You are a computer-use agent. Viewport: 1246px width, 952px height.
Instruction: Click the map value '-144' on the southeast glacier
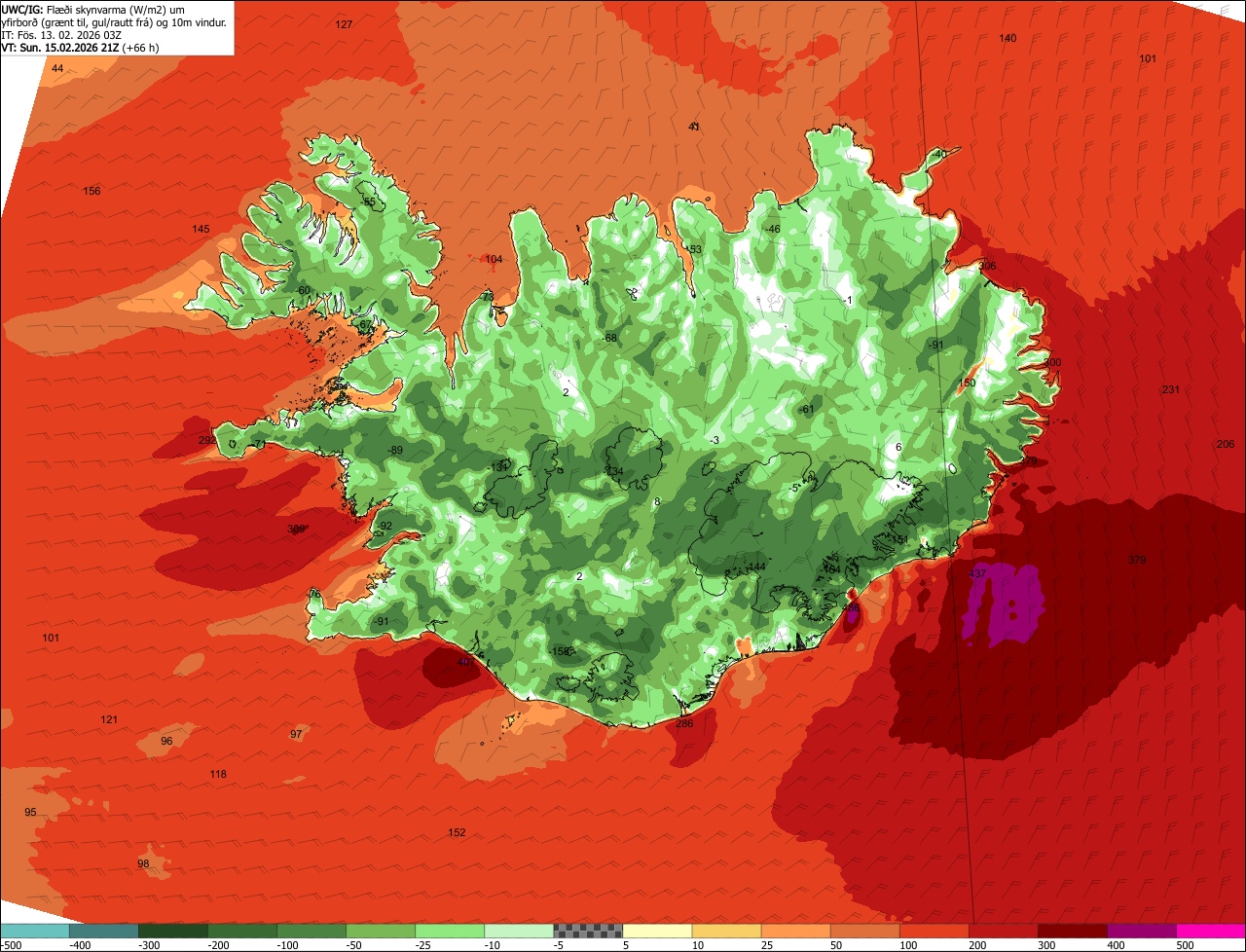[754, 568]
